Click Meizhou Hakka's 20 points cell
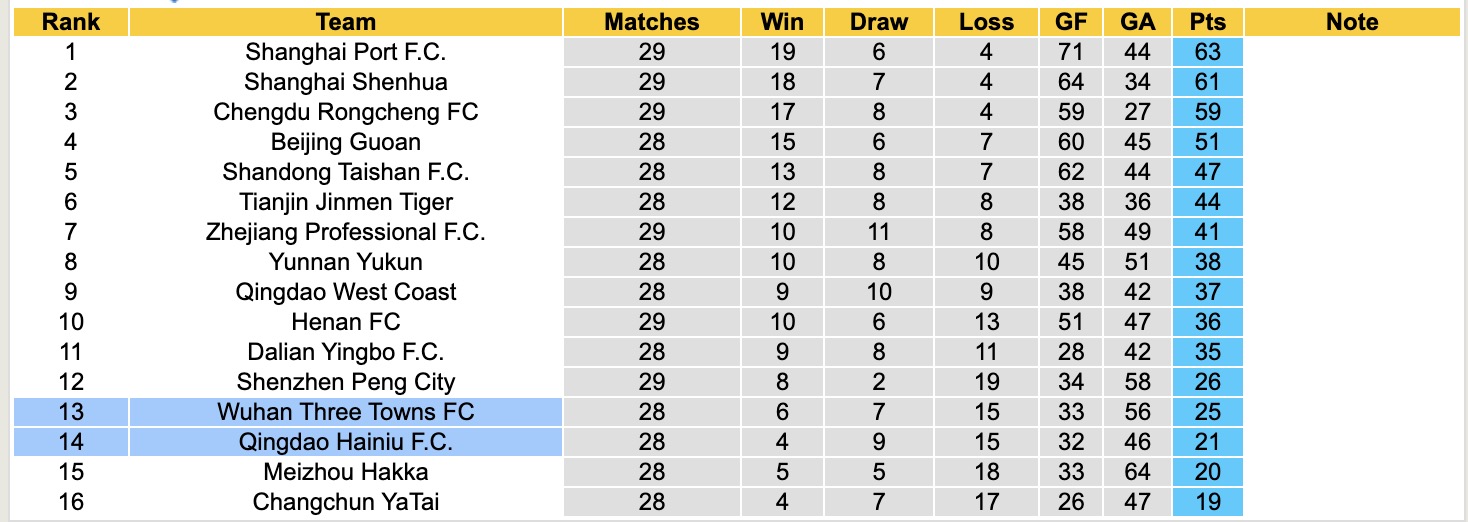The height and width of the screenshot is (522, 1468). point(1207,472)
